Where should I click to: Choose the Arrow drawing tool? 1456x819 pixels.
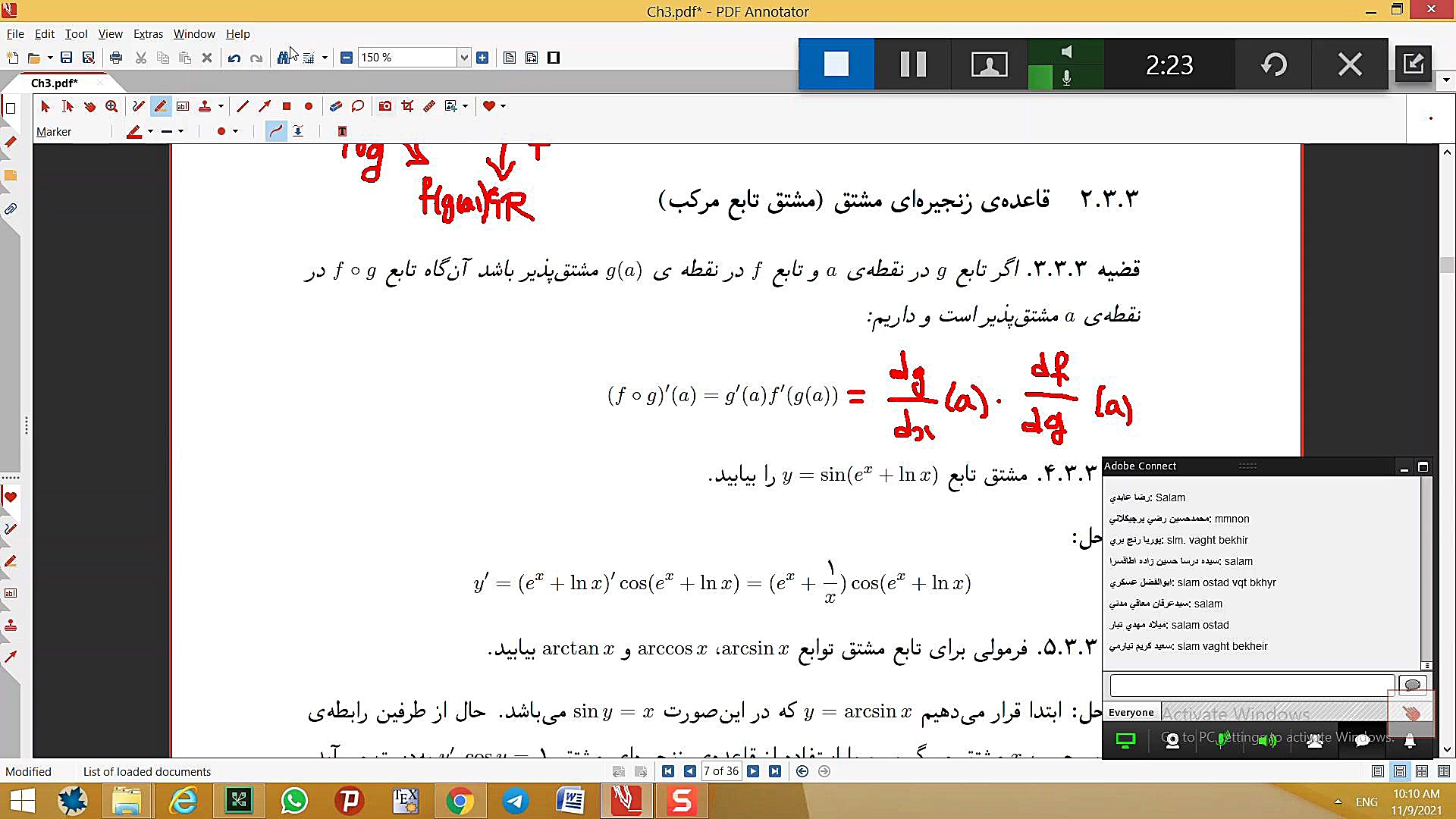pyautogui.click(x=264, y=106)
